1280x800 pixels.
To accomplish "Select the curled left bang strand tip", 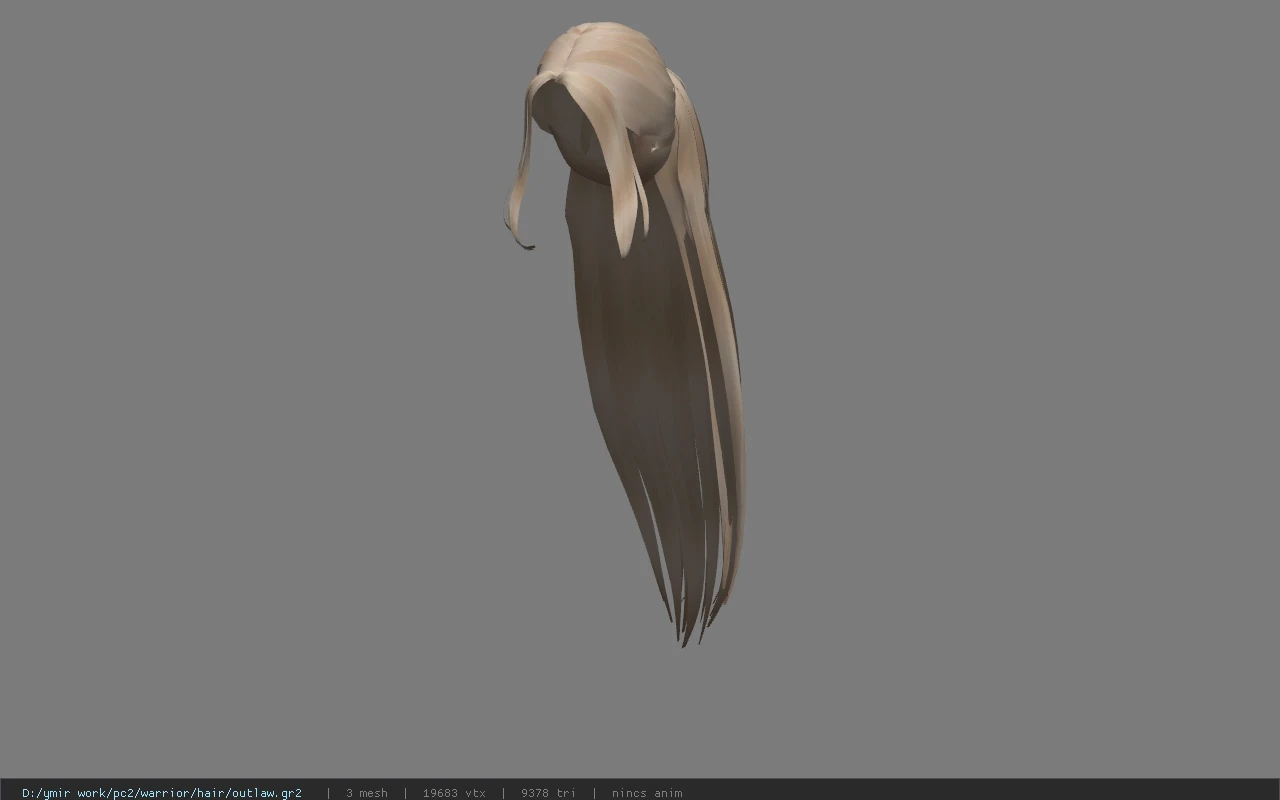I will point(521,238).
